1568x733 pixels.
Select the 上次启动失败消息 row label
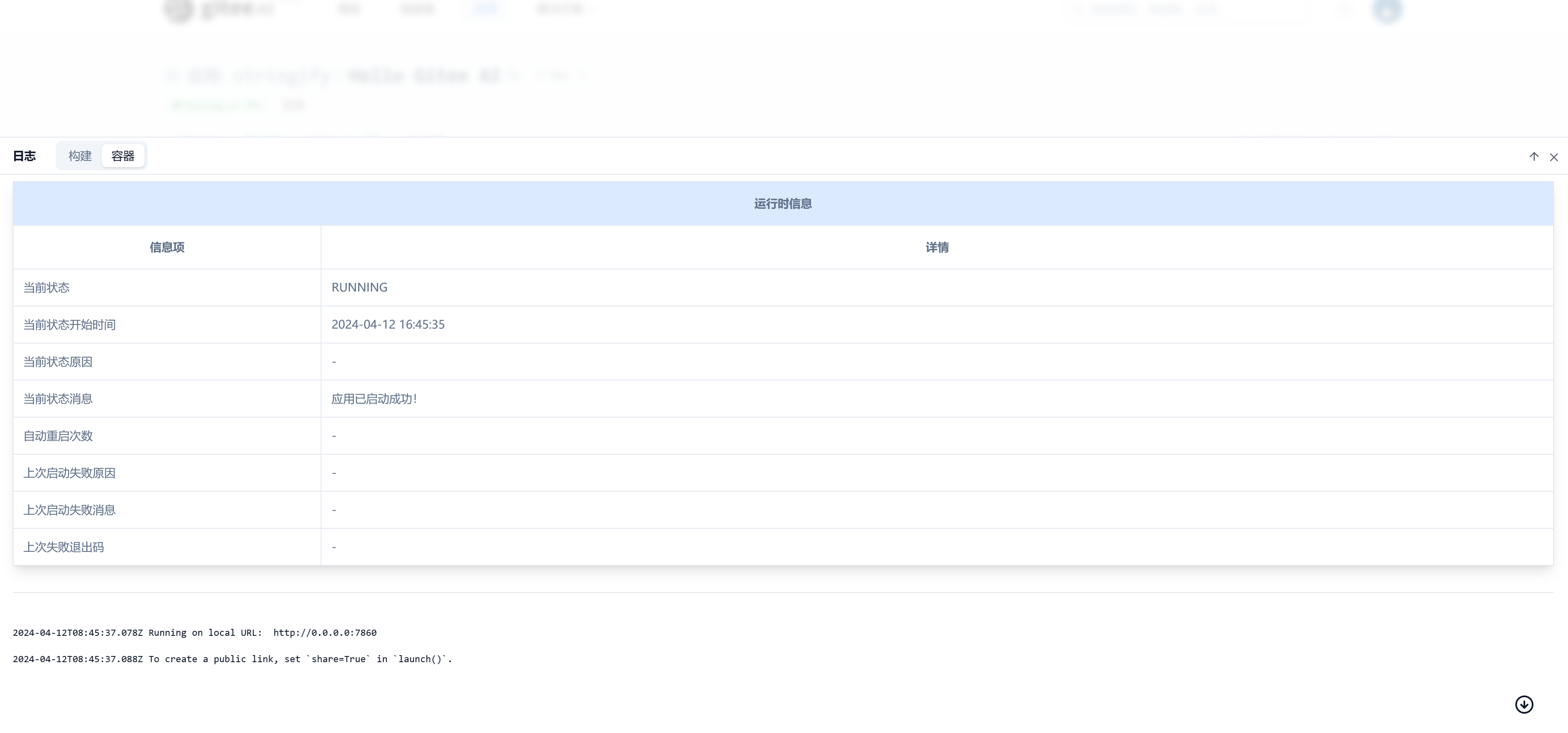click(70, 510)
